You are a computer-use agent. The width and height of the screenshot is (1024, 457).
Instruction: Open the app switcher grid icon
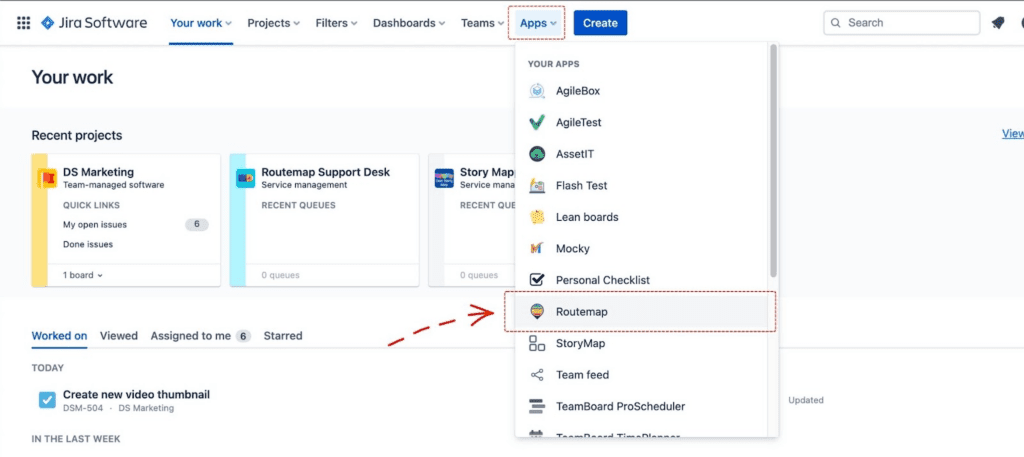[24, 23]
